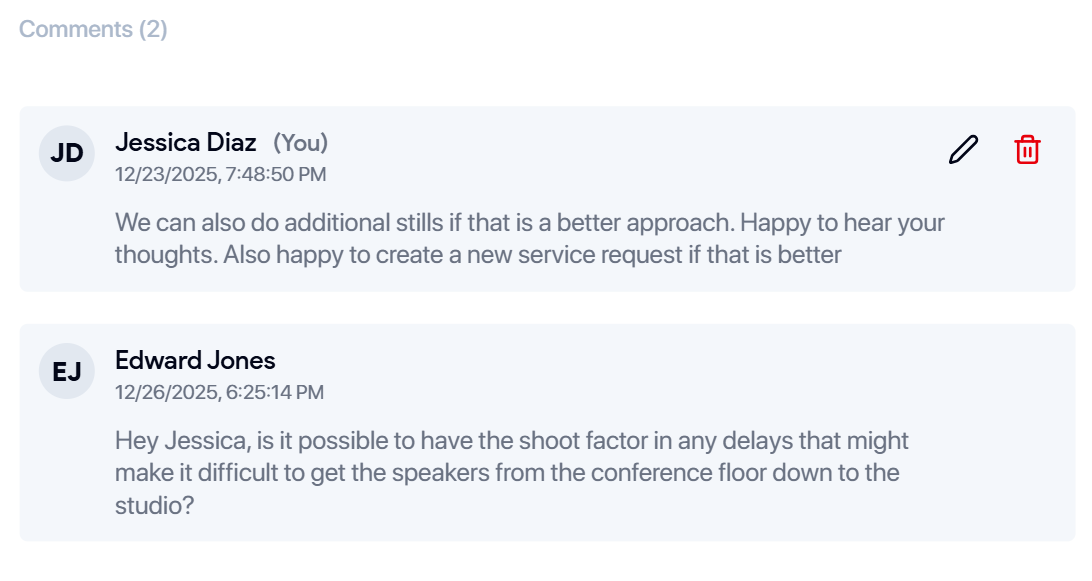Click the timestamp on Edward's comment
This screenshot has width=1092, height=581.
tap(220, 392)
